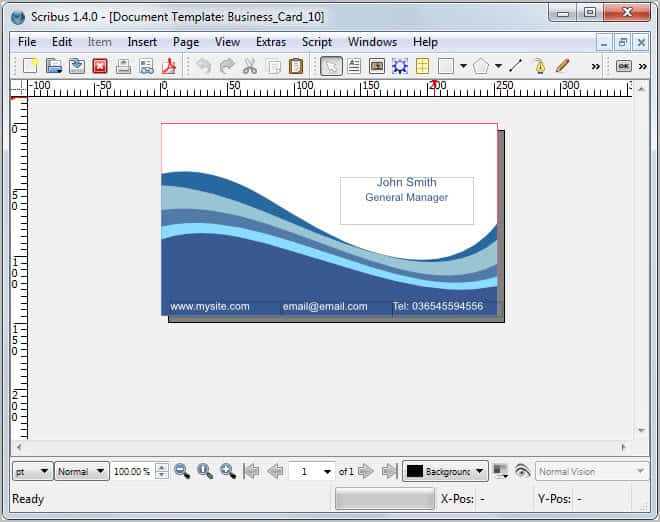Expand hidden tools via first chevron
660x522 pixels.
[x=595, y=67]
